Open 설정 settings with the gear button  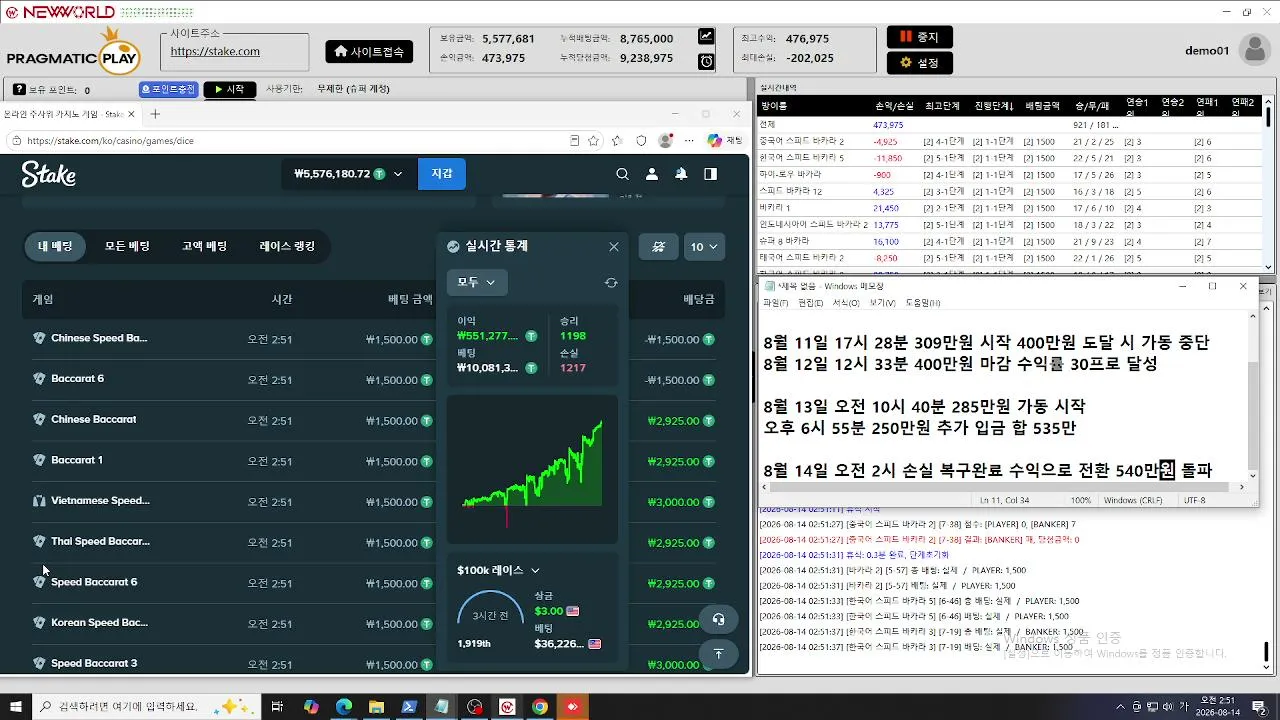coord(919,62)
